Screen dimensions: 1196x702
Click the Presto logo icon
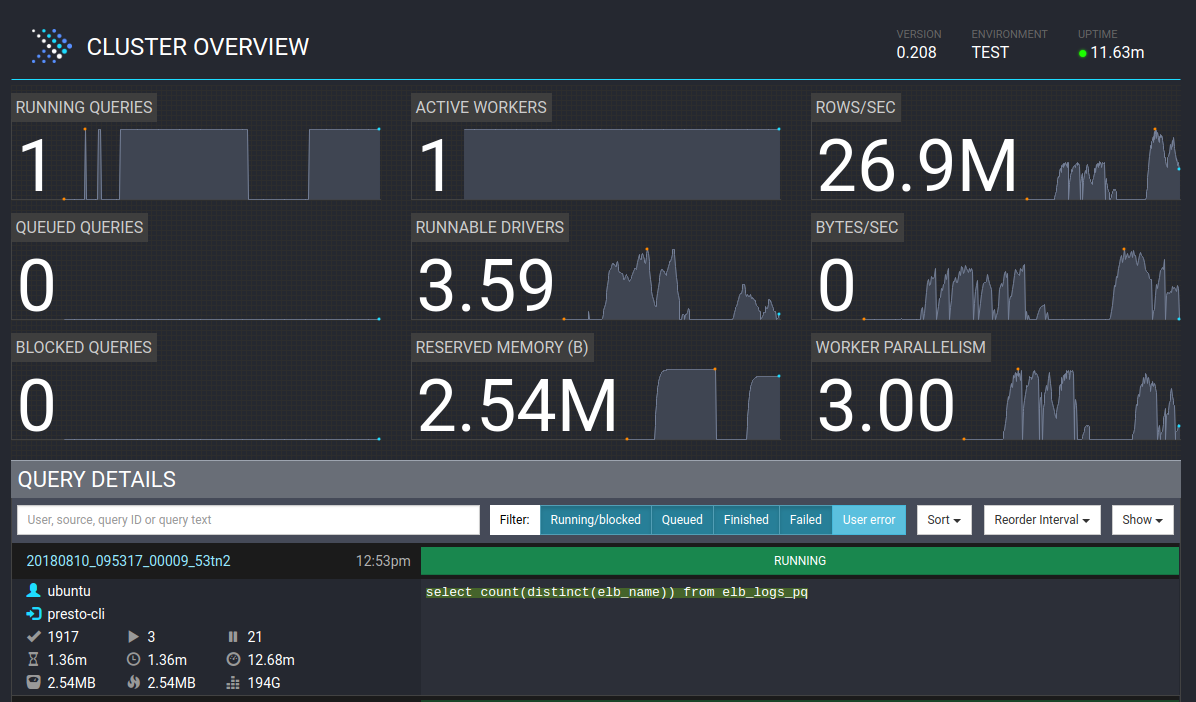click(x=52, y=46)
